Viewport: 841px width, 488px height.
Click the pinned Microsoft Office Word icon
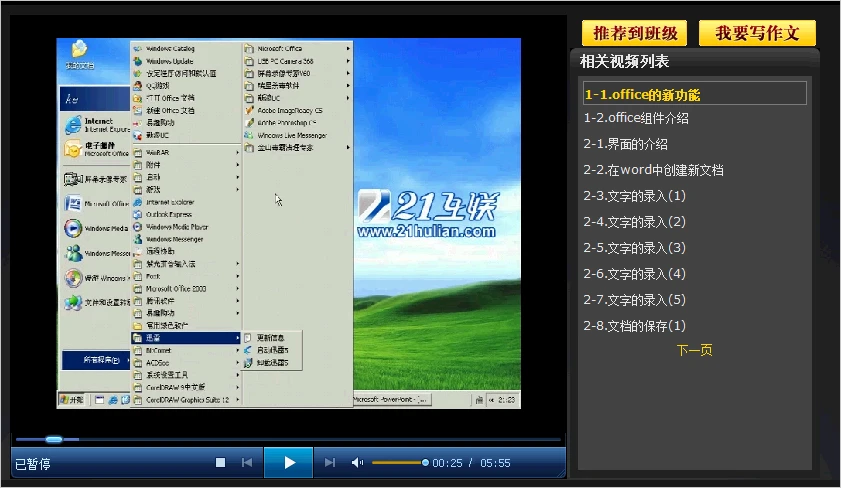(72, 204)
